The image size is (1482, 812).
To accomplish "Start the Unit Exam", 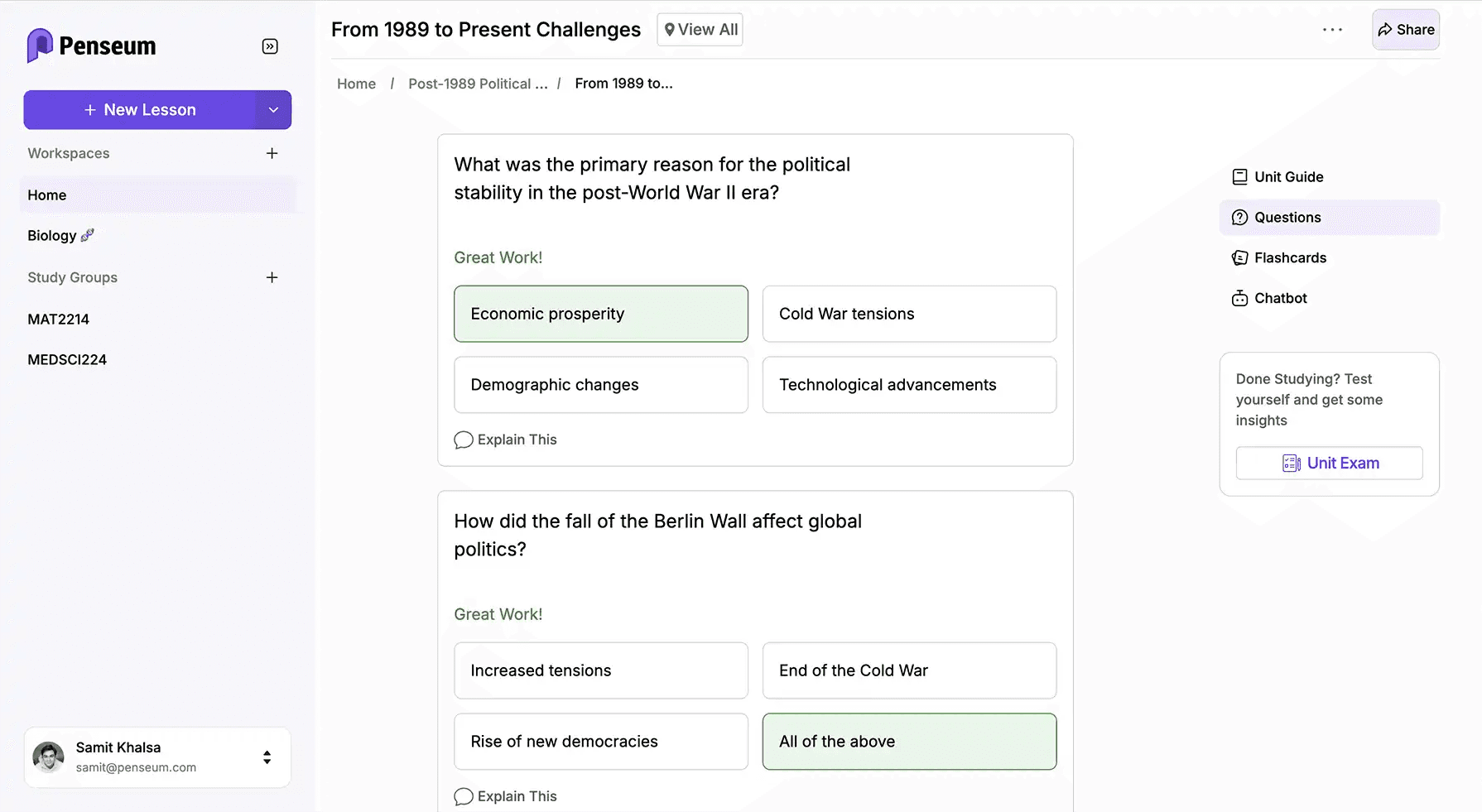I will point(1329,463).
